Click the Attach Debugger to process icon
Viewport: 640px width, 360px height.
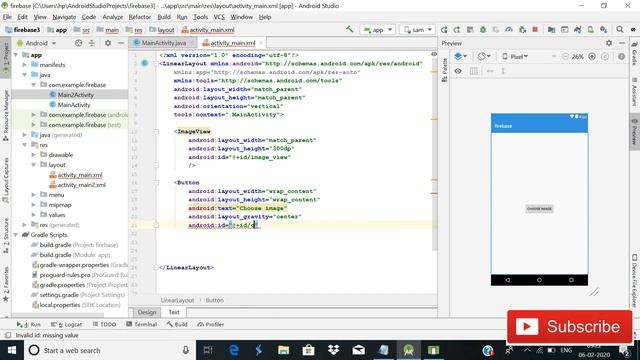click(x=522, y=30)
